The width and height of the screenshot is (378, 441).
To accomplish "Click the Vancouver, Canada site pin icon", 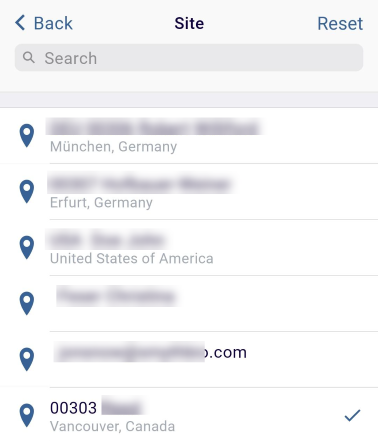I will (x=27, y=416).
